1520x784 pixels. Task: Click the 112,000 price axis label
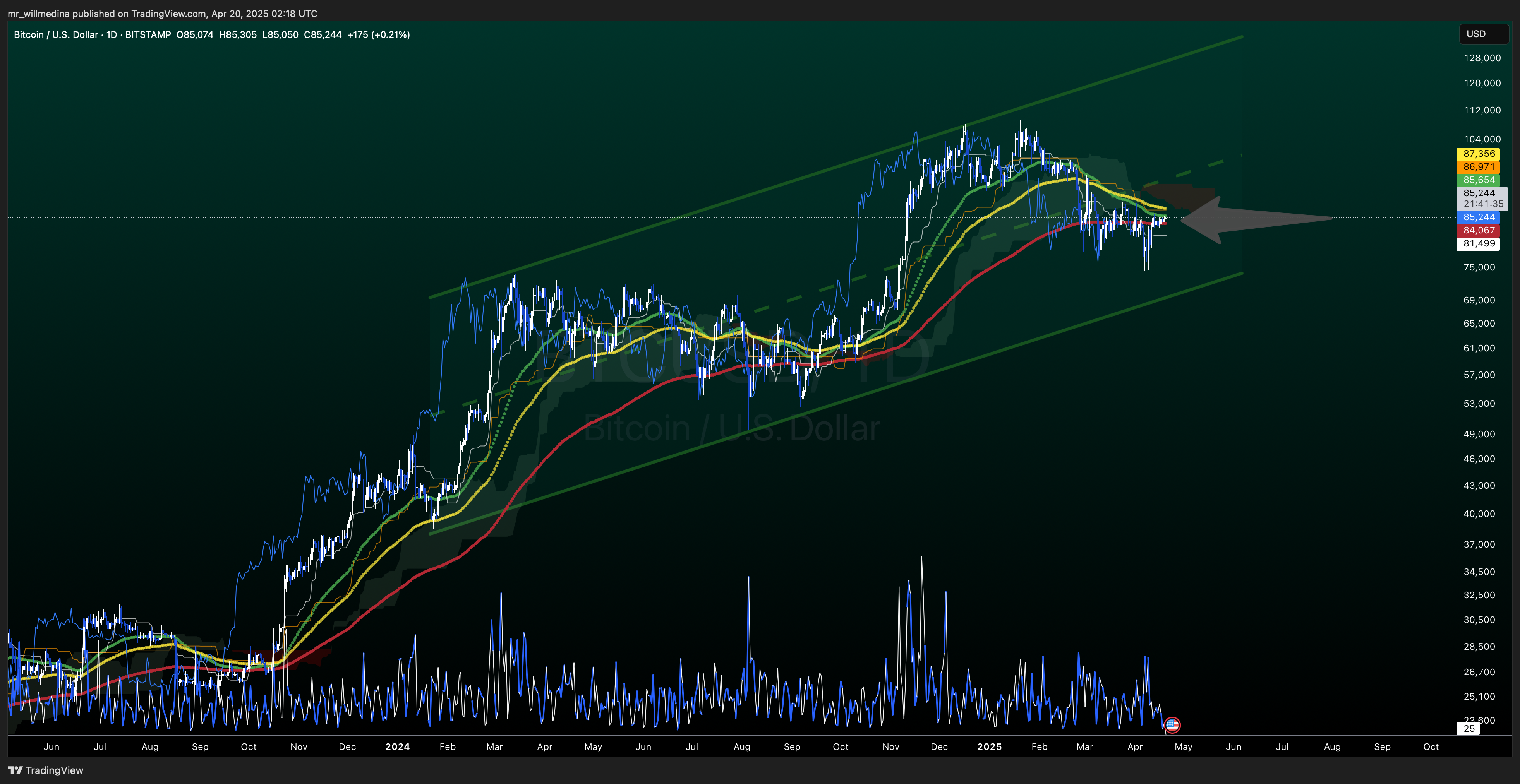coord(1482,110)
